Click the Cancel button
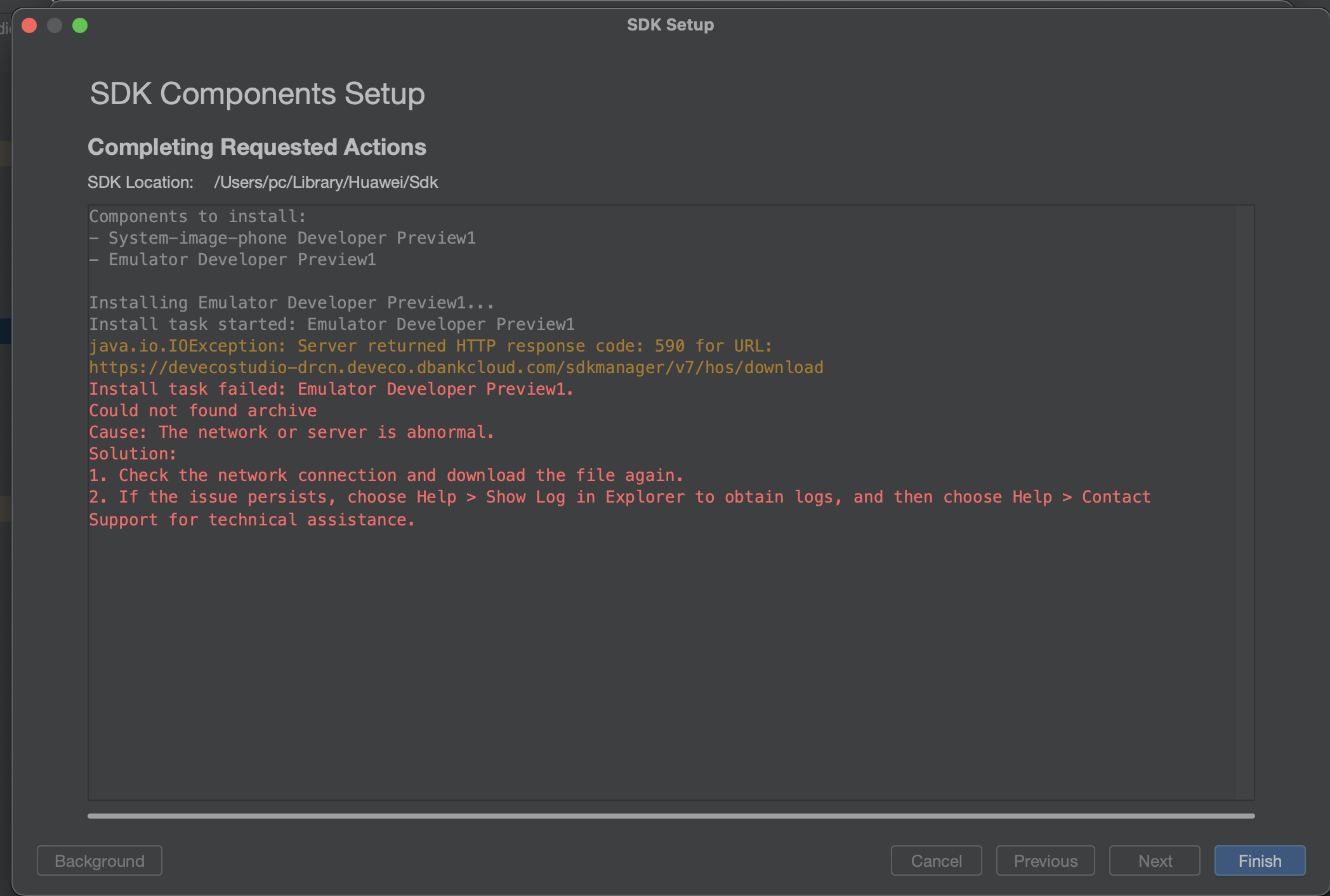Viewport: 1330px width, 896px height. coord(936,860)
